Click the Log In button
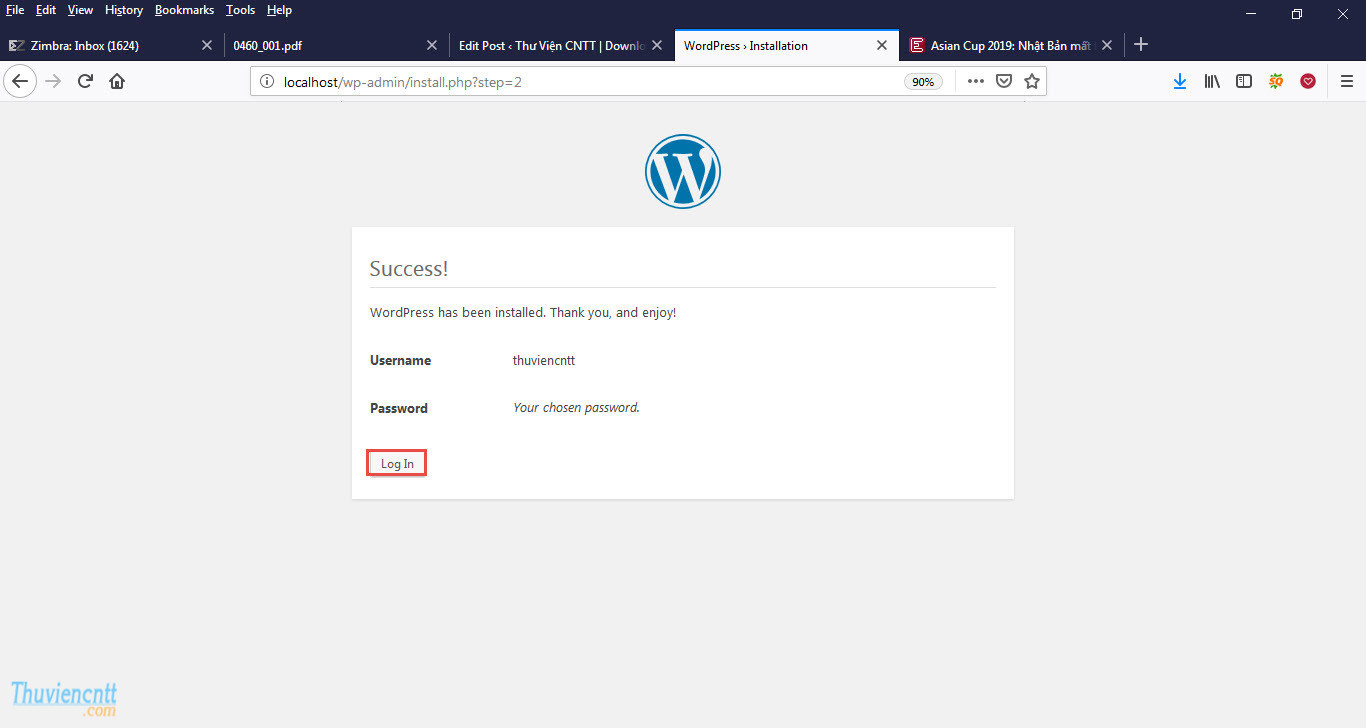This screenshot has height=728, width=1366. pos(397,464)
